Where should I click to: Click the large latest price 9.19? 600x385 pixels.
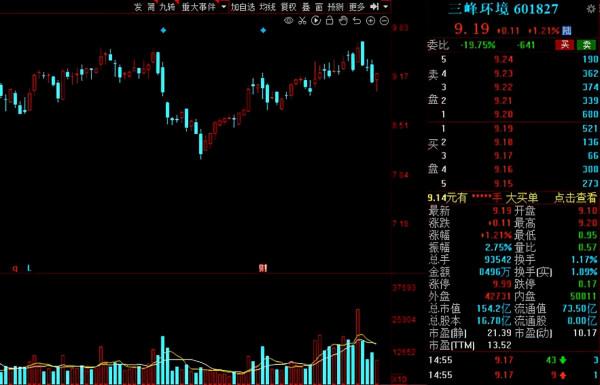pyautogui.click(x=472, y=29)
